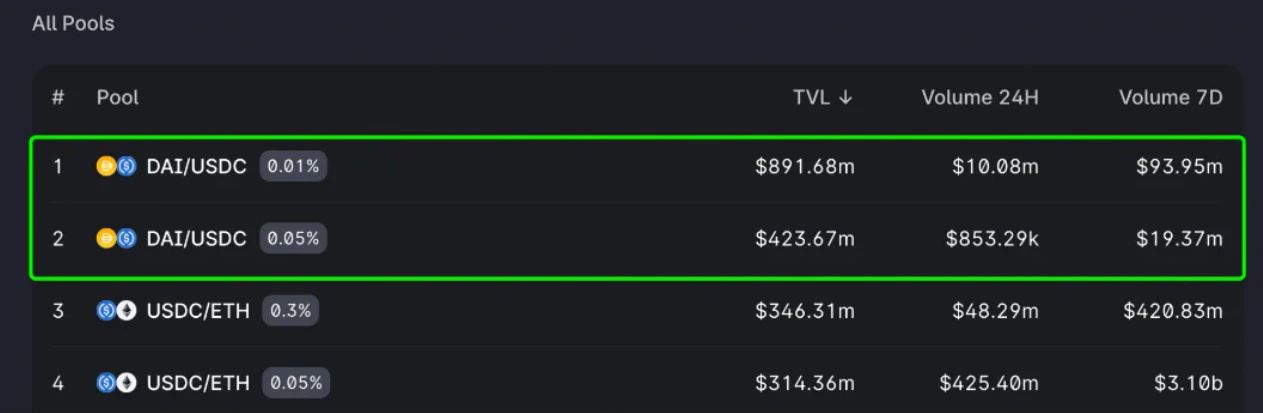Click DAI/USDC token pair icon in row 1

tap(116, 167)
